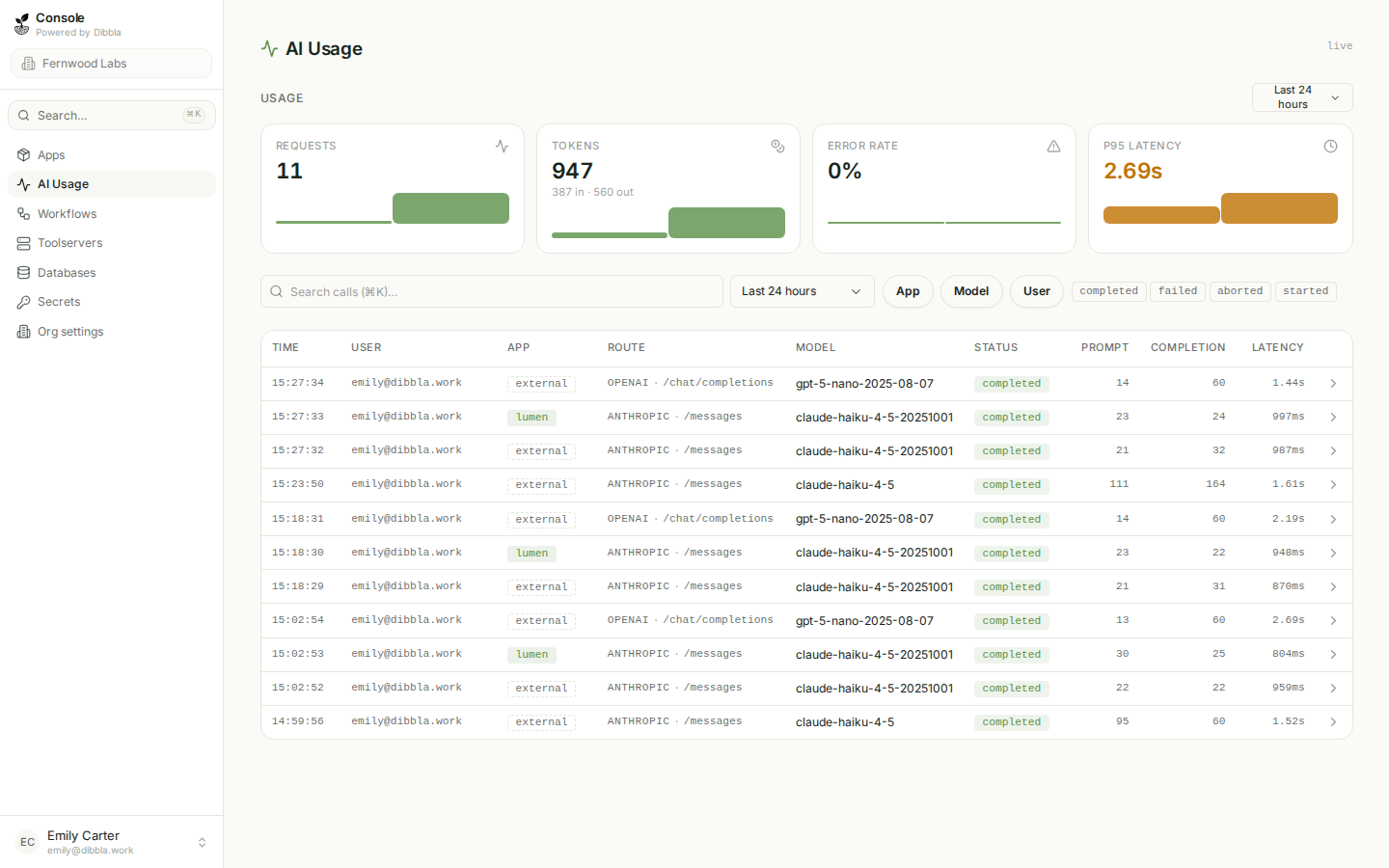This screenshot has height=868, width=1389.
Task: Expand the 15:18:31 call row chevron
Action: [1333, 520]
